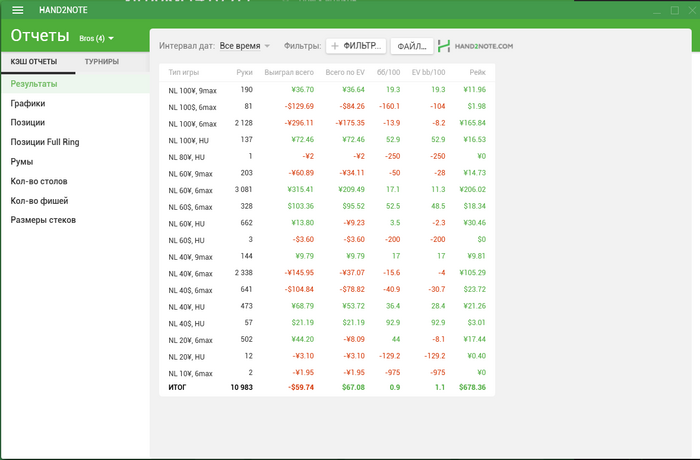Sort by the Руки column header
The width and height of the screenshot is (700, 460).
point(244,72)
